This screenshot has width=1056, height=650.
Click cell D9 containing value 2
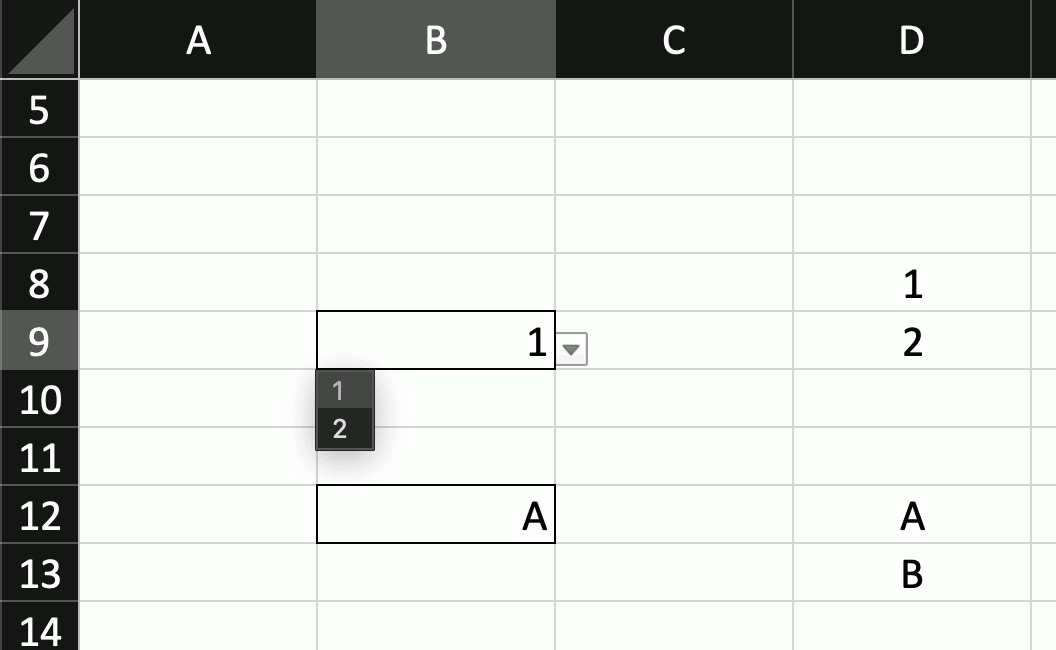[911, 341]
